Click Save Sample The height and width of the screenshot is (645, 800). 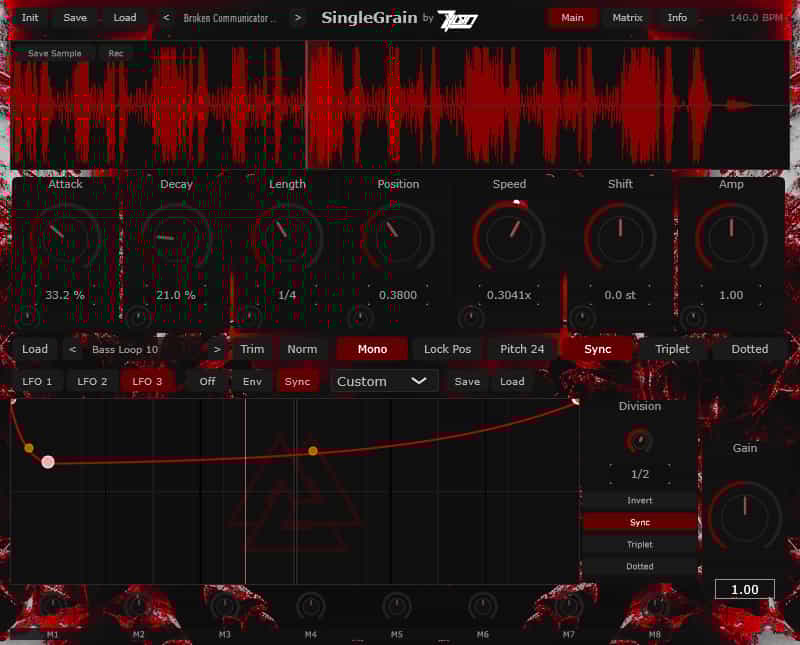tap(54, 52)
